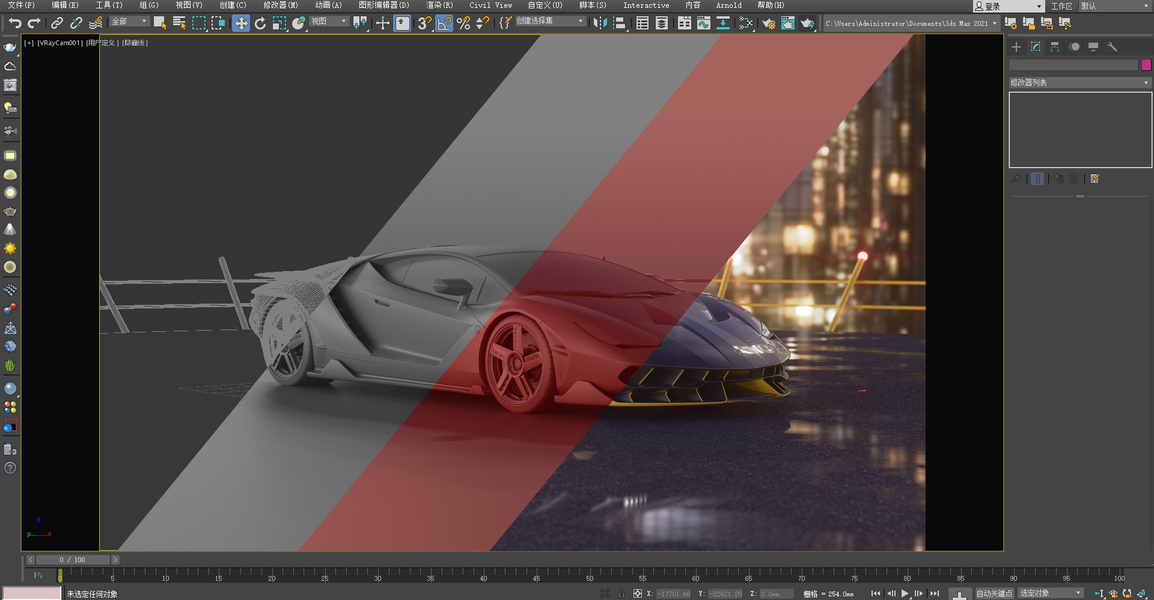
Task: Click the Use Pivot Point Center icon
Action: [360, 24]
